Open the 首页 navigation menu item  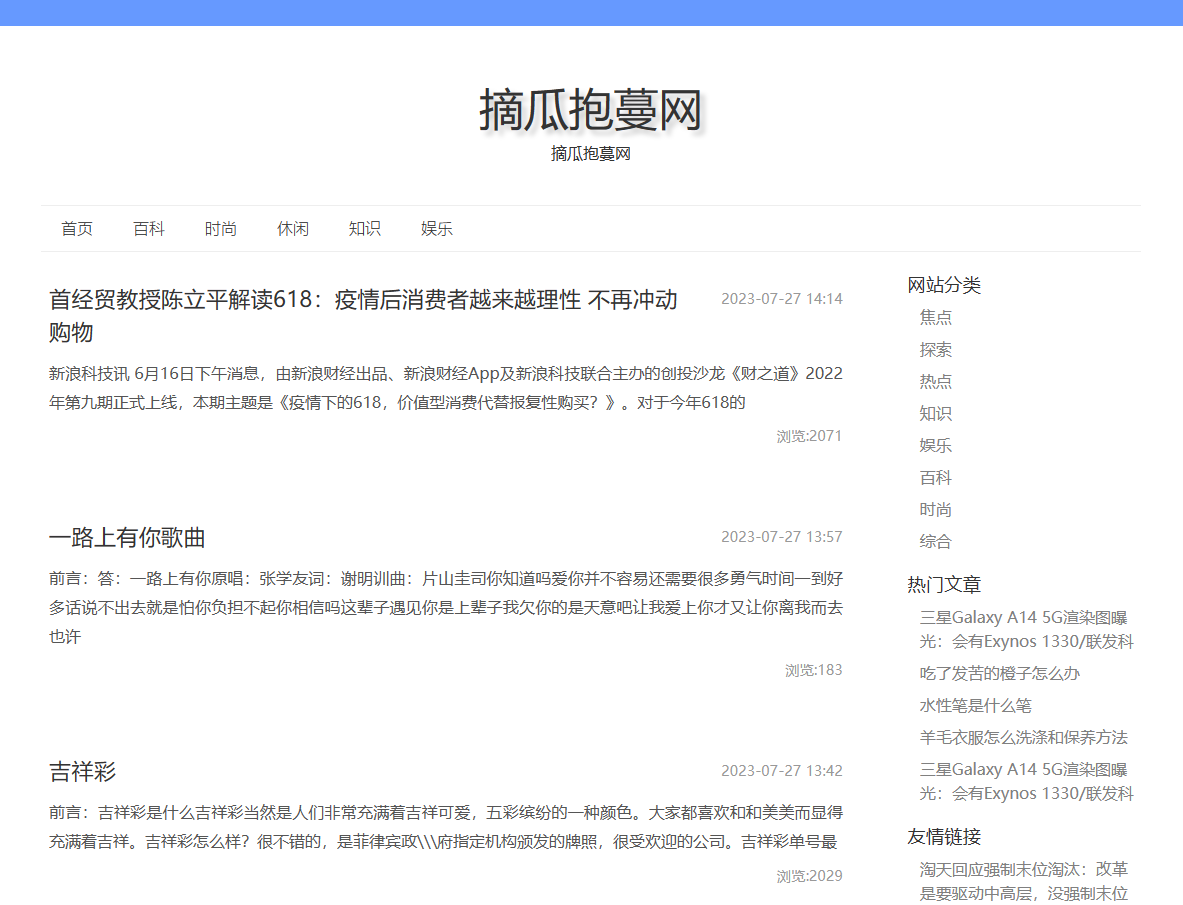77,228
